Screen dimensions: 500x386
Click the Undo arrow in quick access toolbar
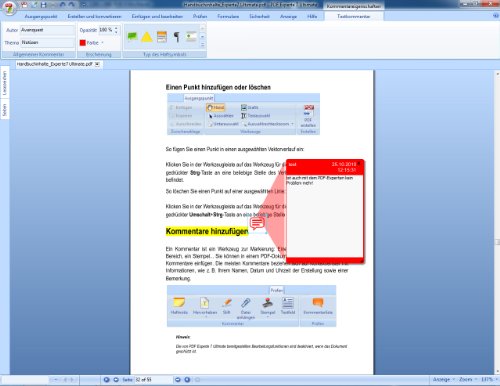62,5
